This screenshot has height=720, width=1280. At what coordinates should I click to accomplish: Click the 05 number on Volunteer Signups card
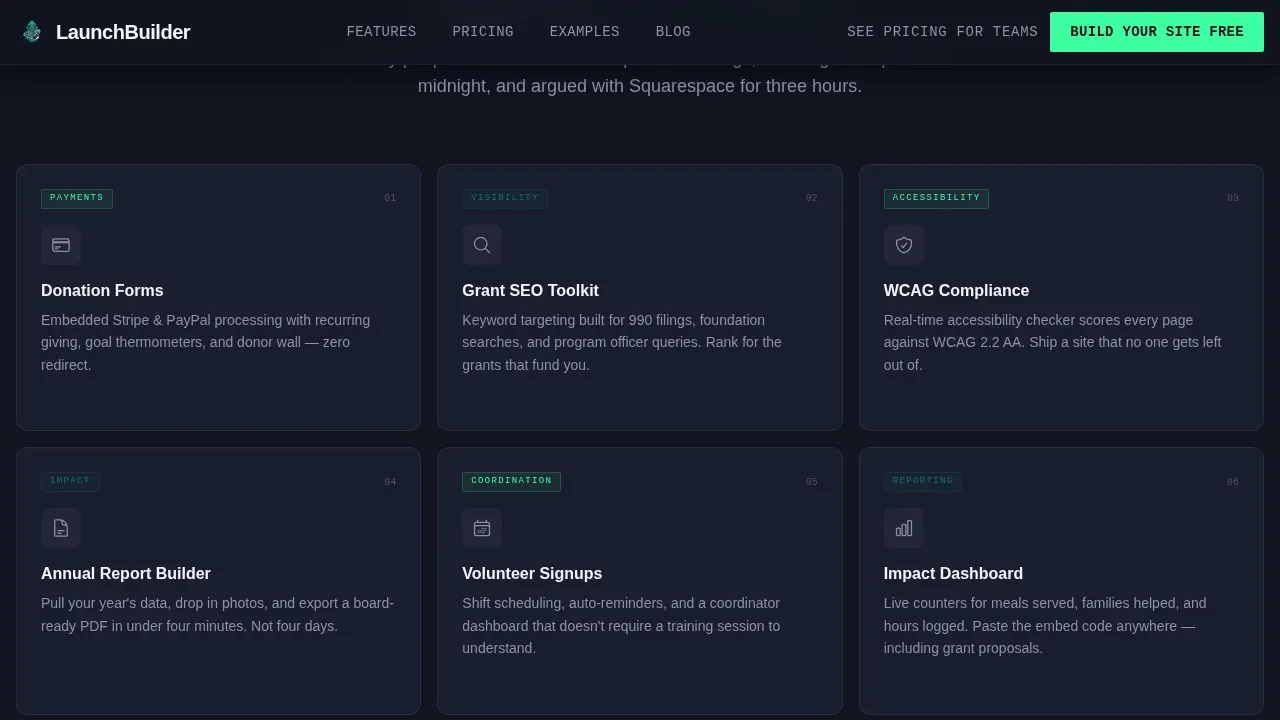tap(812, 482)
